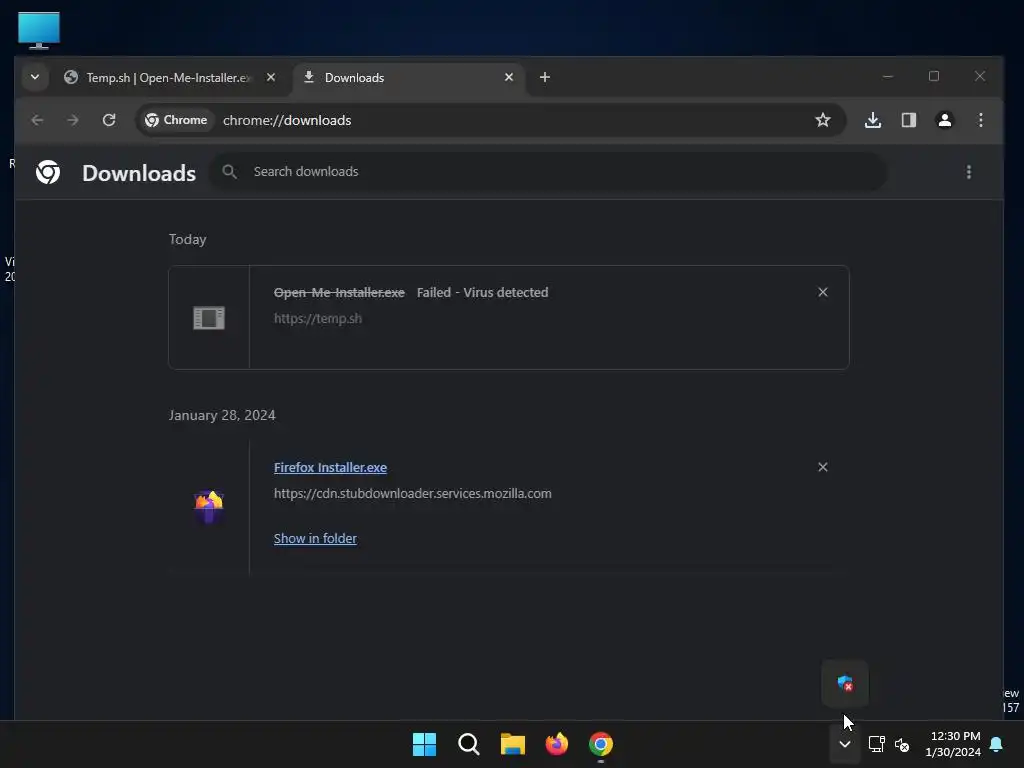Viewport: 1024px width, 768px height.
Task: Toggle the side panel icon
Action: 908,120
